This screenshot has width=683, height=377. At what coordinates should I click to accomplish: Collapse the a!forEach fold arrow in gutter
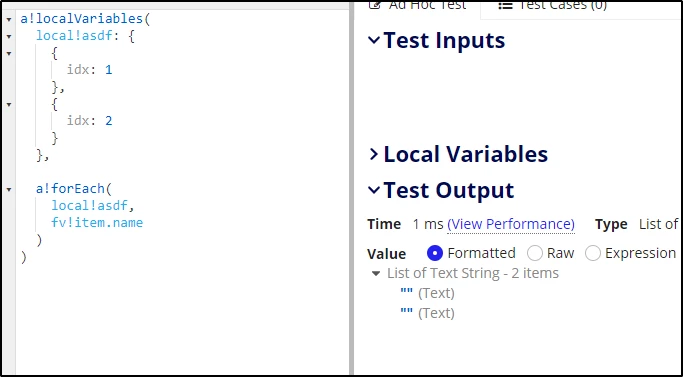[9, 190]
